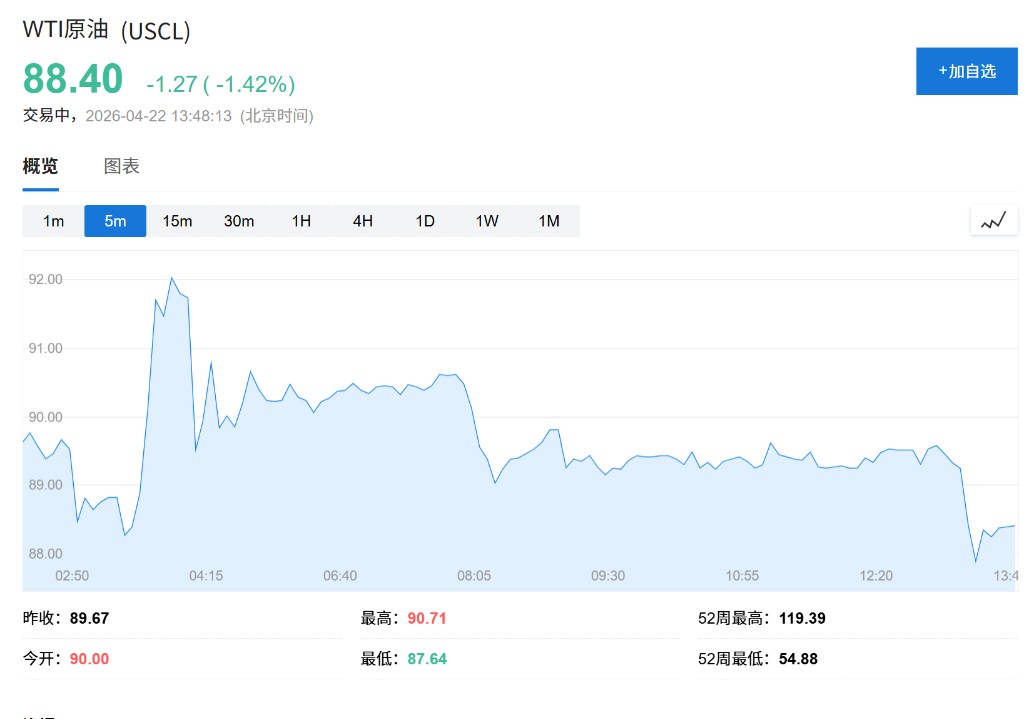Image resolution: width=1024 pixels, height=719 pixels.
Task: Switch to 30m chart interval
Action: pyautogui.click(x=239, y=221)
